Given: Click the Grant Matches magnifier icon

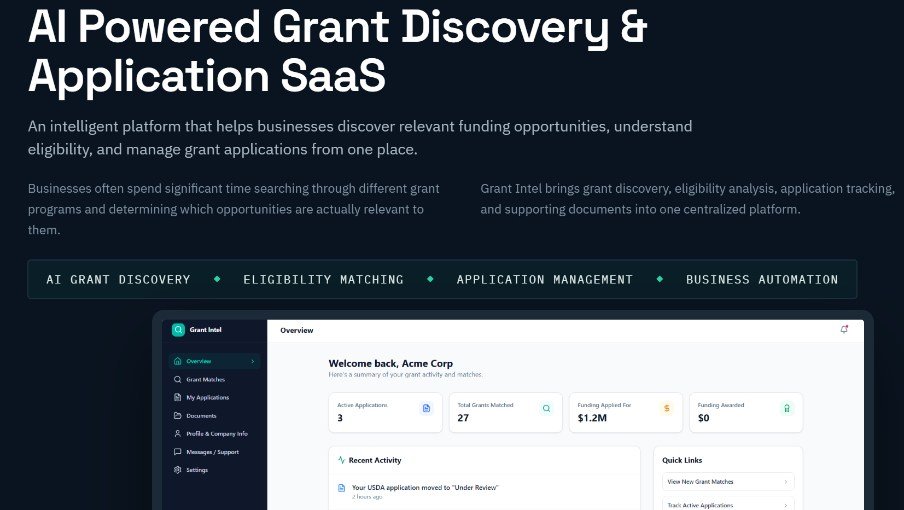Looking at the screenshot, I should (x=178, y=379).
